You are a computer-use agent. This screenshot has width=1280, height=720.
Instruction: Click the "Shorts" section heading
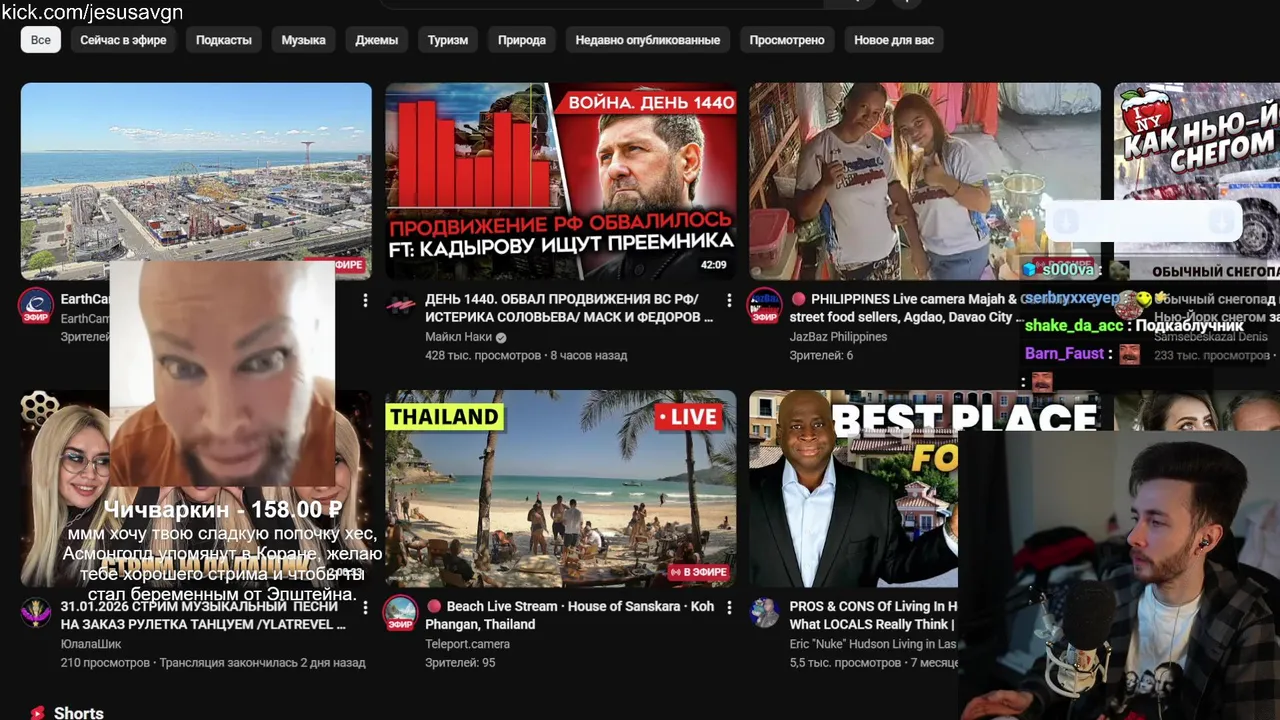coord(79,713)
